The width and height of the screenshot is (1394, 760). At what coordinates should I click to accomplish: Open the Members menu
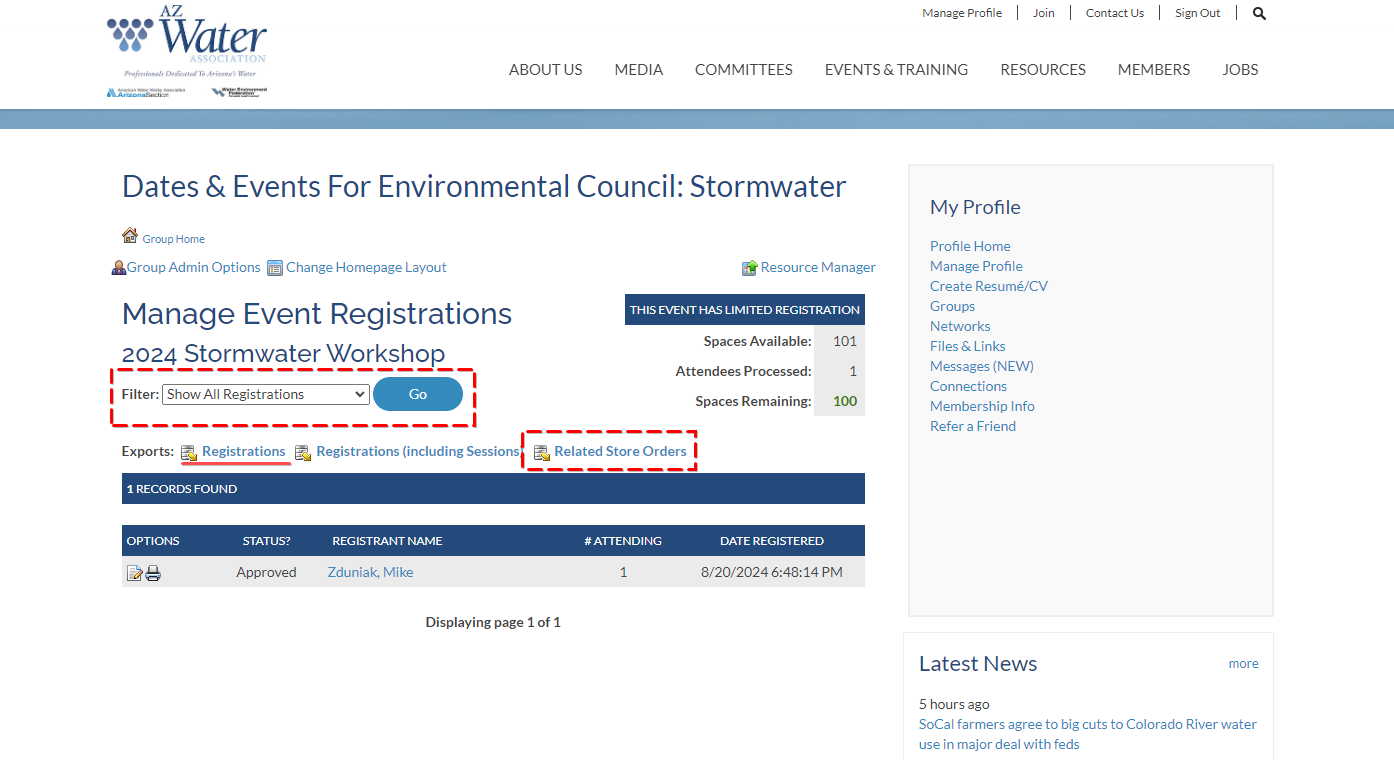point(1154,70)
